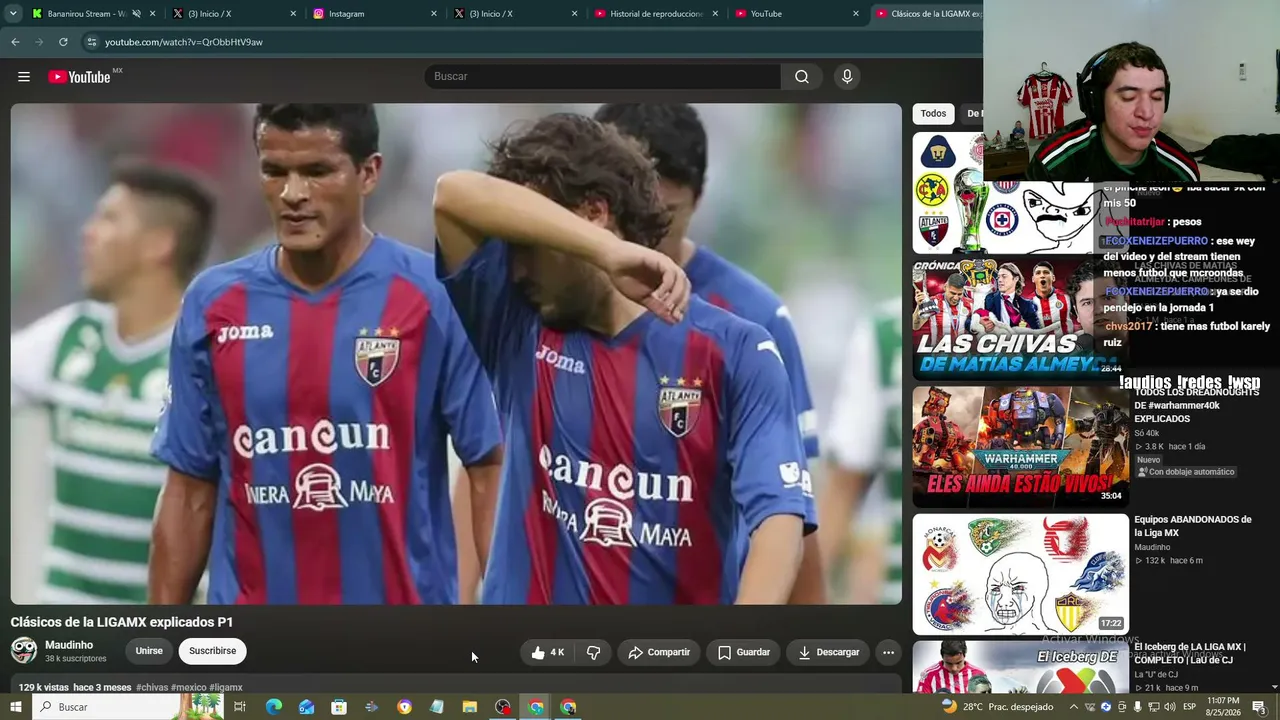Open Microsoft Store from the taskbar
1280x720 pixels.
[339, 707]
